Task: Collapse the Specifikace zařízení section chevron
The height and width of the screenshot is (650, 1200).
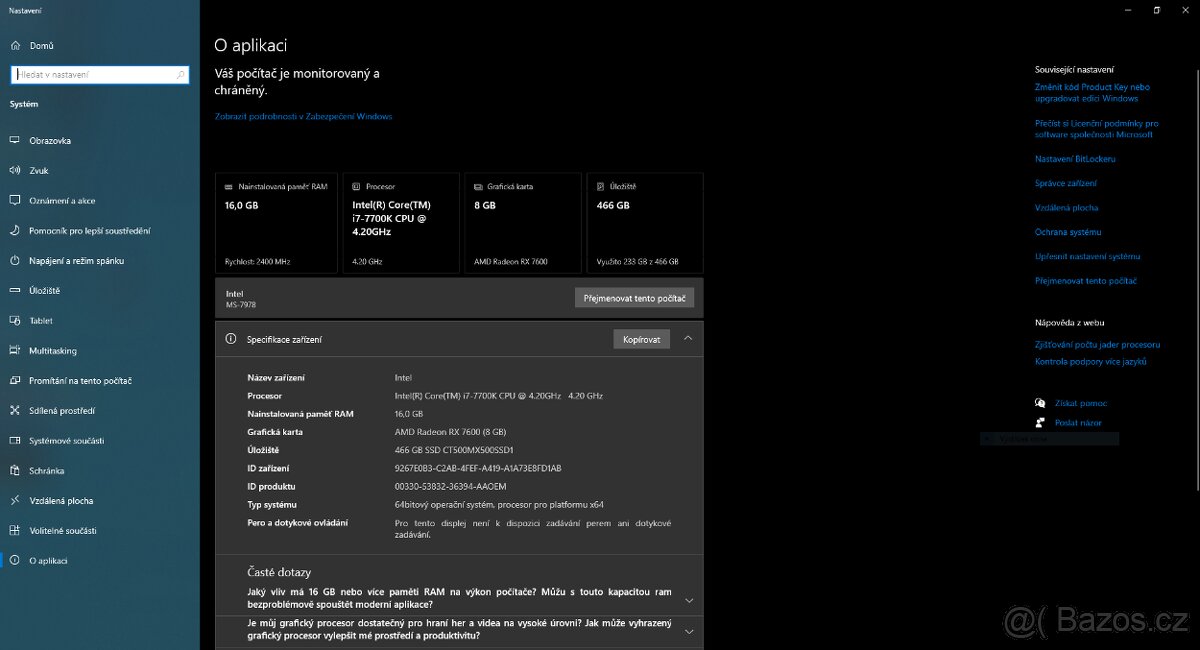Action: [x=688, y=339]
